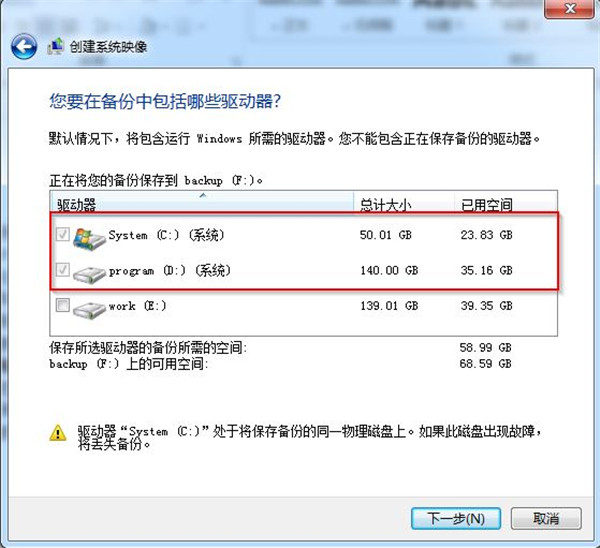Screen dimensions: 600x548
Task: Click the work (E:) drive icon
Action: point(89,309)
